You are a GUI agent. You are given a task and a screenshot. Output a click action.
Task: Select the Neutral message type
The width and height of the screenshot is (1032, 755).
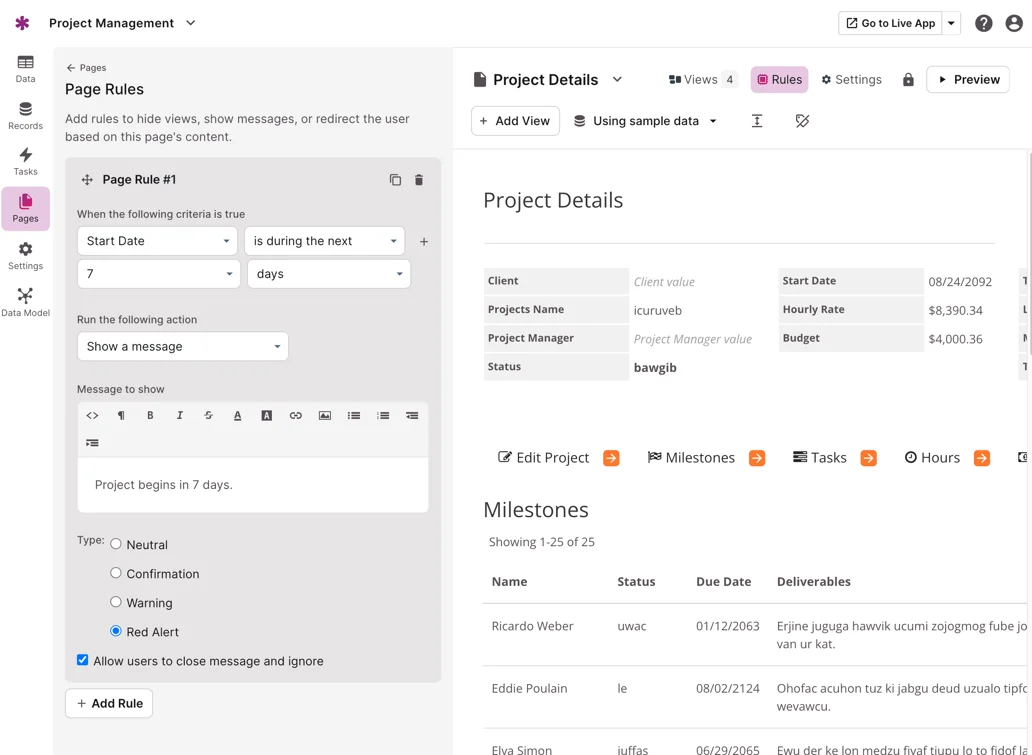pos(116,544)
